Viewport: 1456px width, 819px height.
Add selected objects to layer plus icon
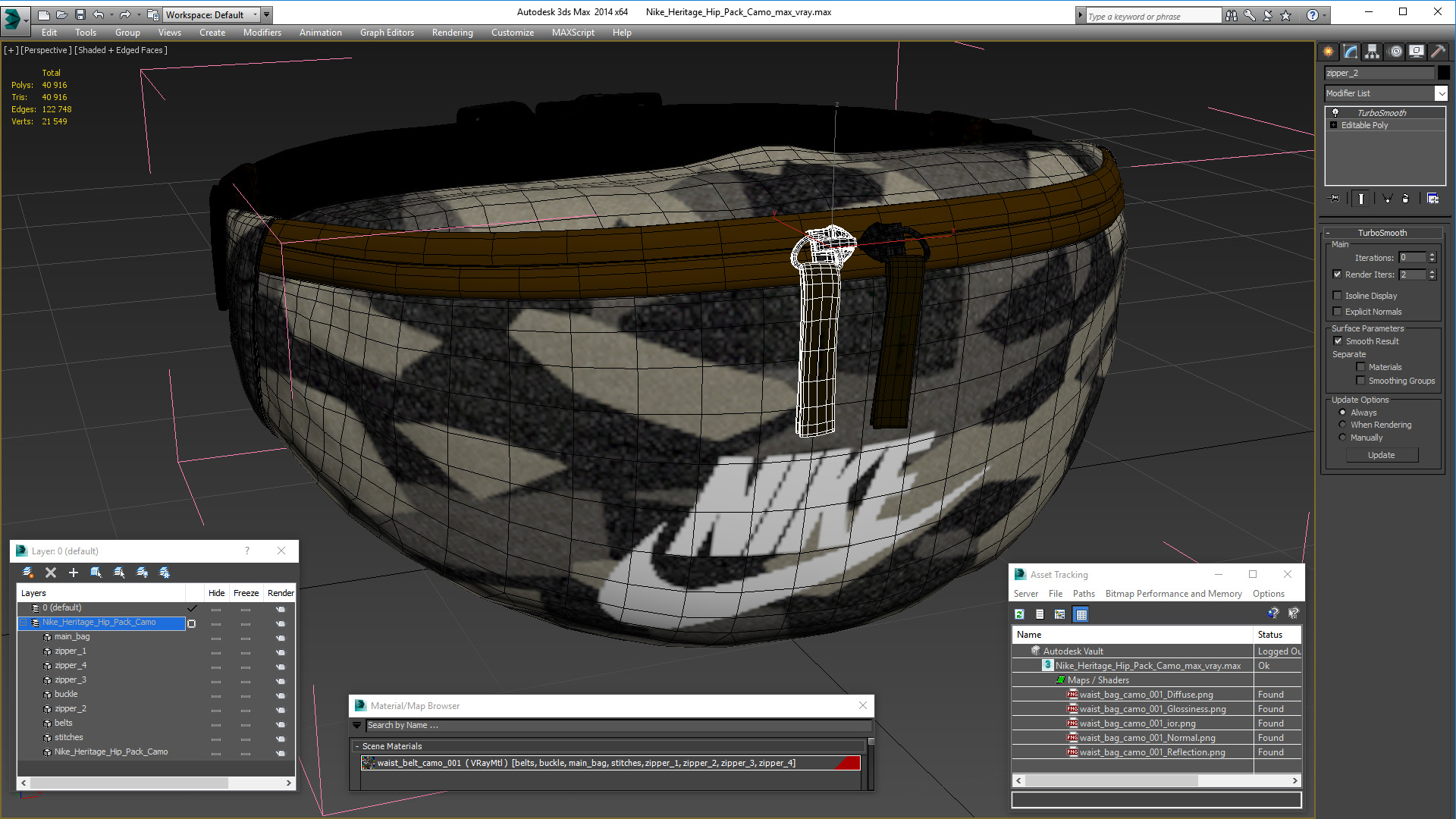pos(74,573)
